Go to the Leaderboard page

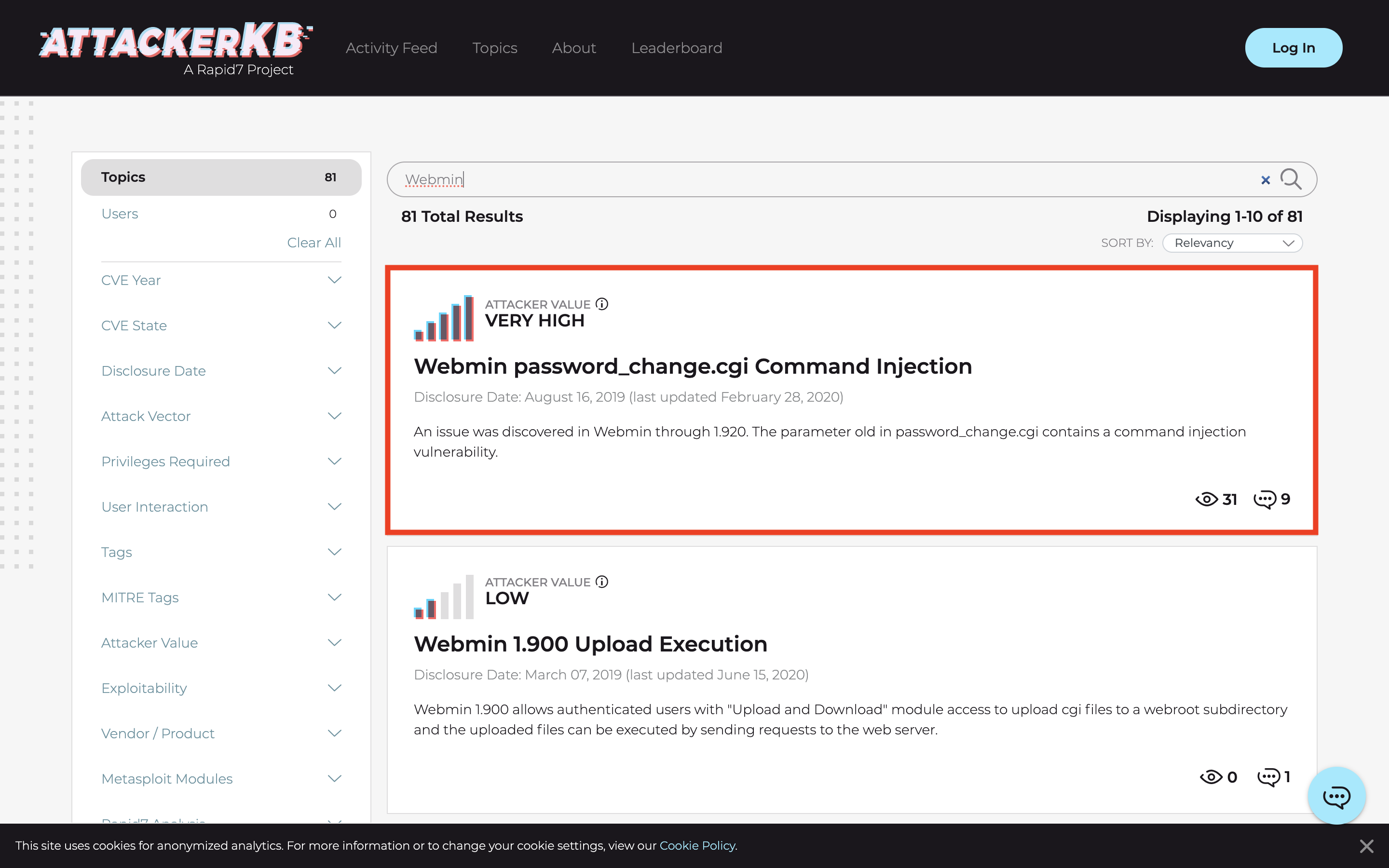click(676, 48)
